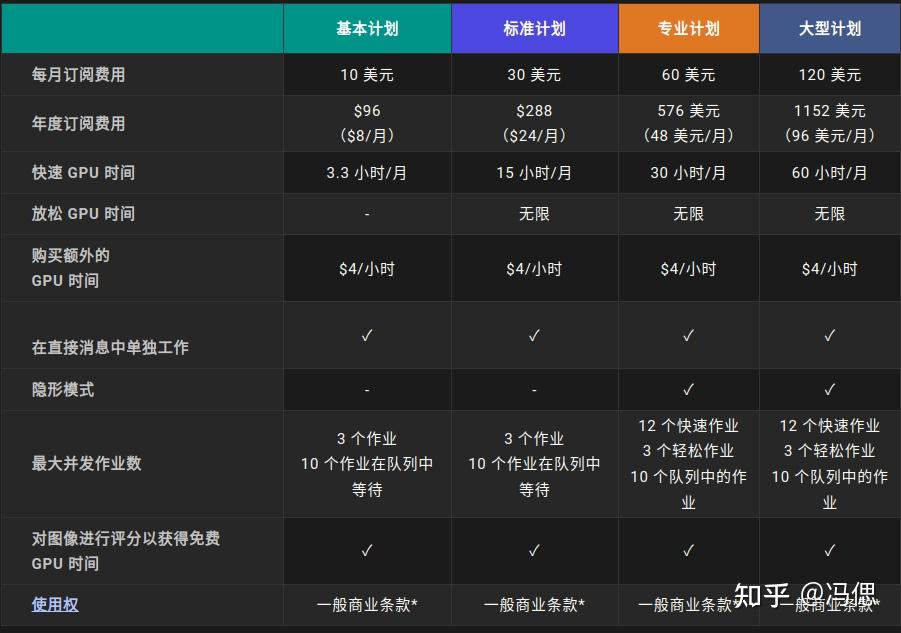This screenshot has width=901, height=633.
Task: Click the 标准计划 header button
Action: coord(535,28)
